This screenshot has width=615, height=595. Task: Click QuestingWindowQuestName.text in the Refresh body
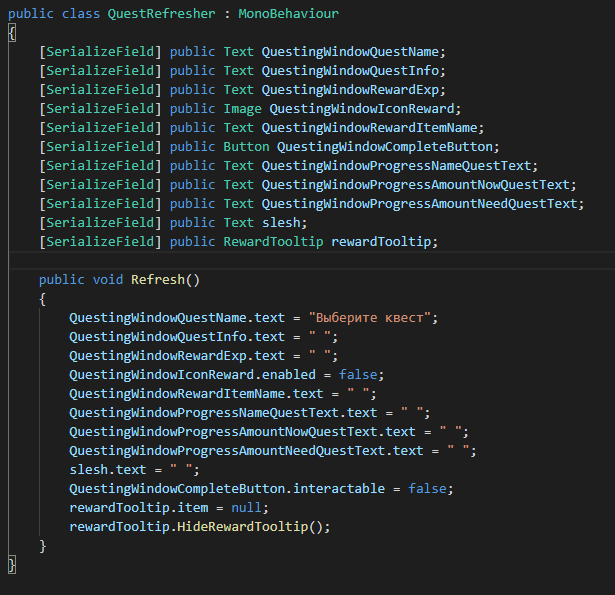[177, 318]
